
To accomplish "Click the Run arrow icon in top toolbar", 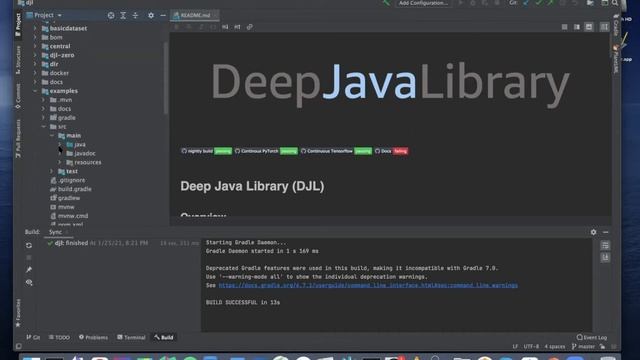I will pos(461,3).
